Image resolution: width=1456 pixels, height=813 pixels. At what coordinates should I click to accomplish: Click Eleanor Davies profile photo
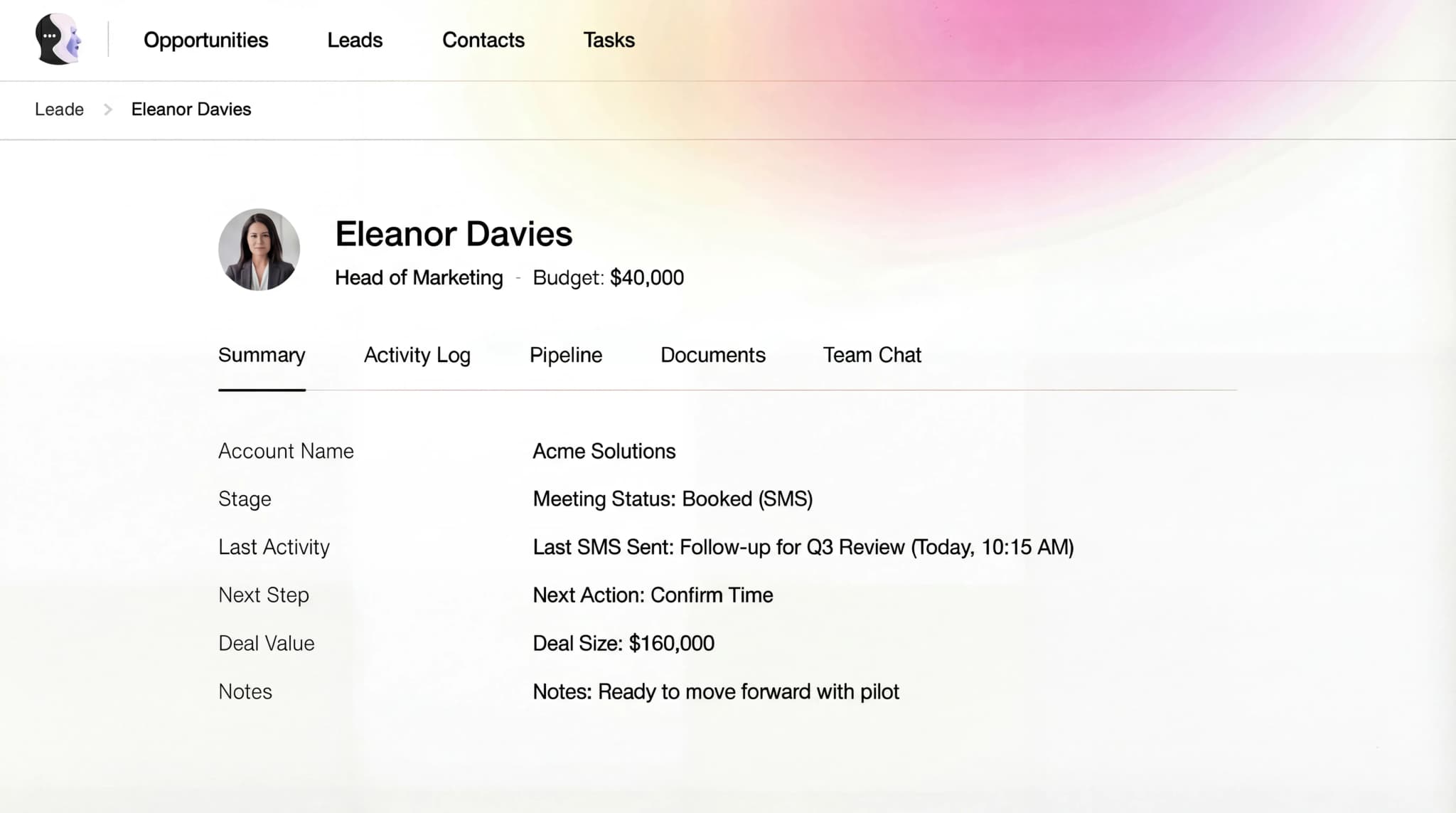pyautogui.click(x=259, y=250)
